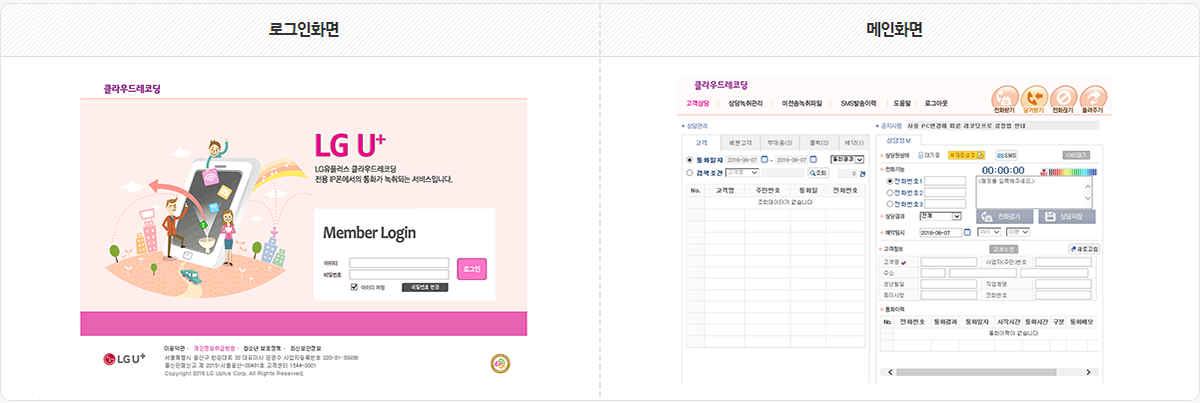Open calendar icon beside 예약일시 date field

(x=967, y=232)
